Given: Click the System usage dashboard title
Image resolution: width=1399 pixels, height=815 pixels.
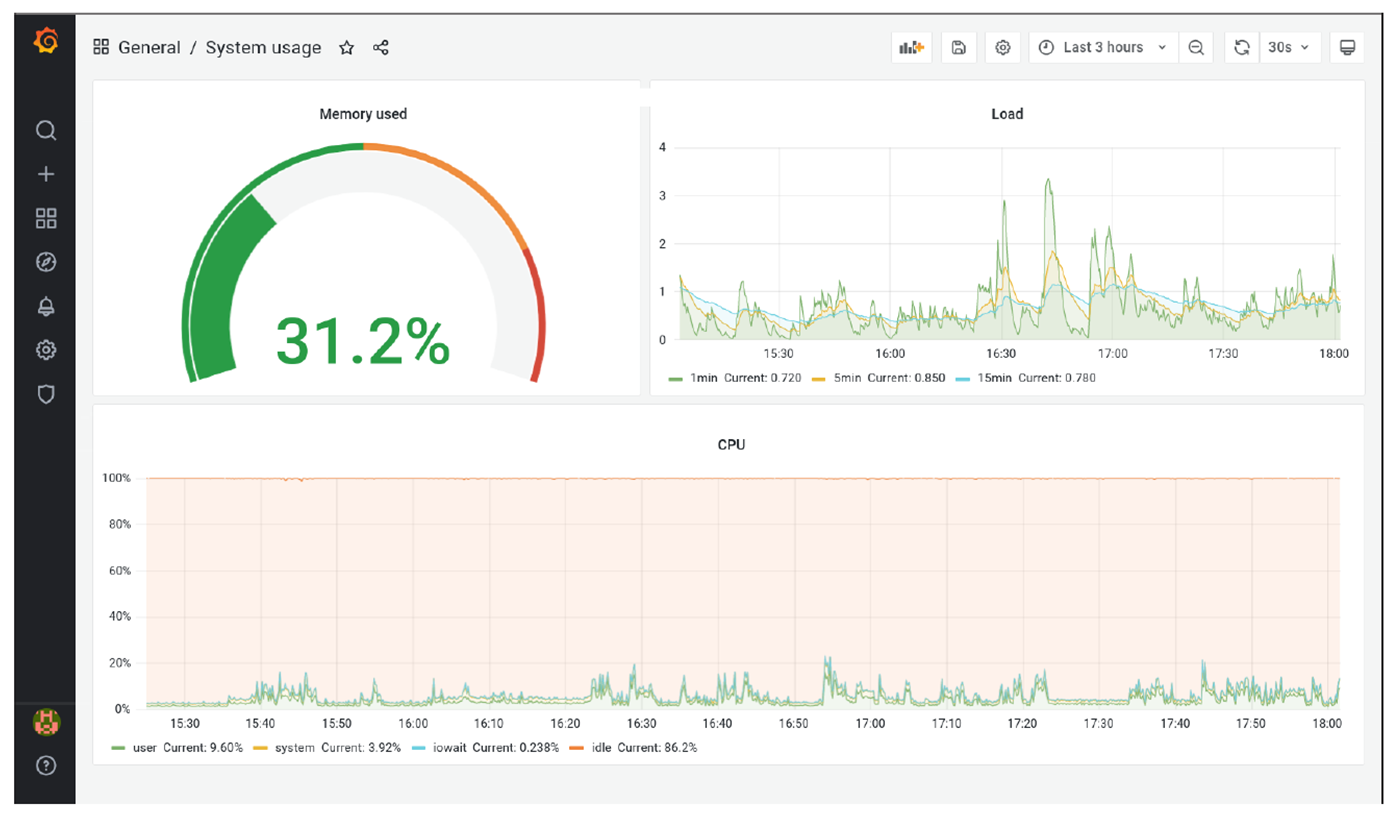Looking at the screenshot, I should (264, 47).
